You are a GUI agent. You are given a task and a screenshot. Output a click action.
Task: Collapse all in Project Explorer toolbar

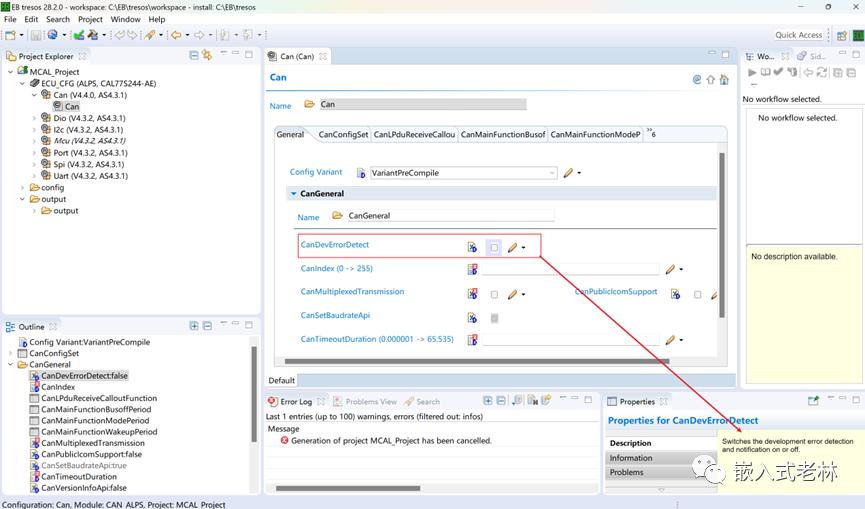click(194, 55)
